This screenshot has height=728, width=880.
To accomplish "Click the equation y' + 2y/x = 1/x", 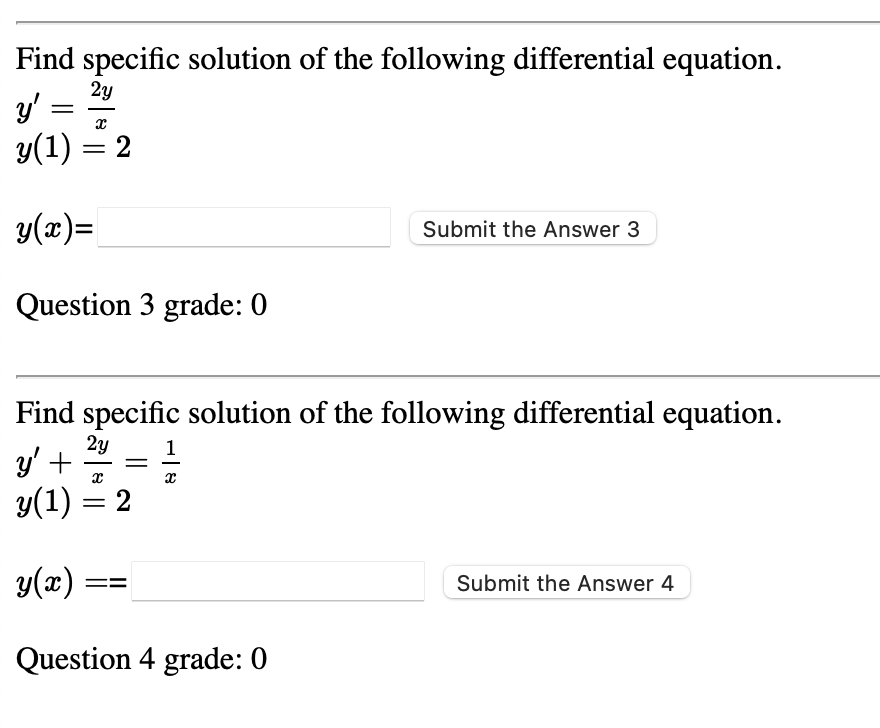I will [x=95, y=460].
